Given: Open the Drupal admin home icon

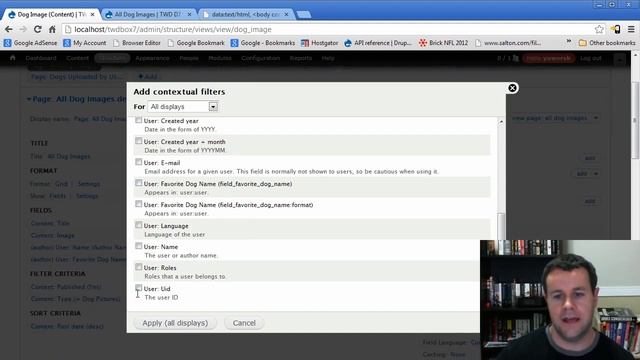Looking at the screenshot, I should [x=13, y=58].
